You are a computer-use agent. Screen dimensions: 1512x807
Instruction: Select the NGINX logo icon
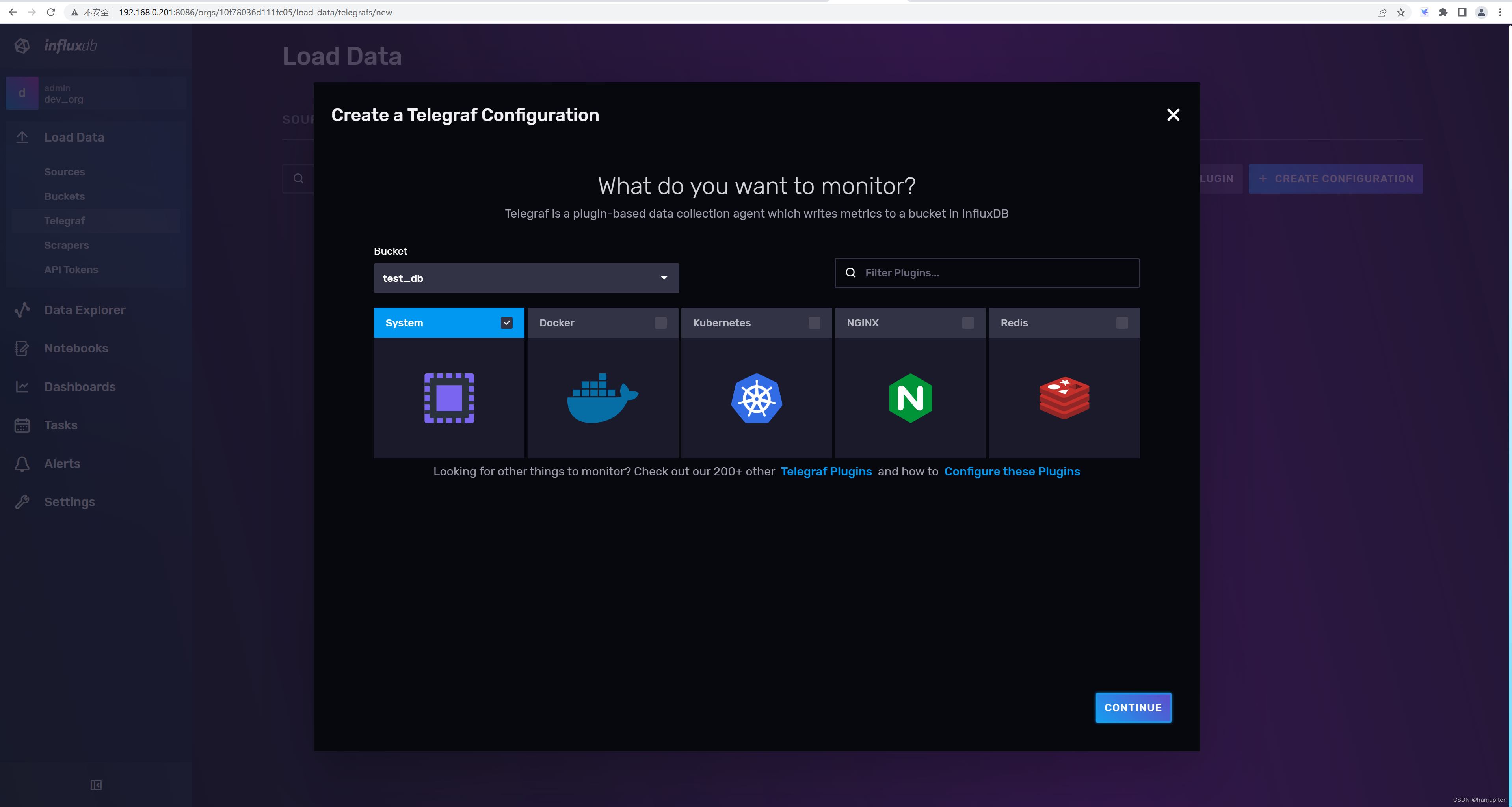[910, 398]
